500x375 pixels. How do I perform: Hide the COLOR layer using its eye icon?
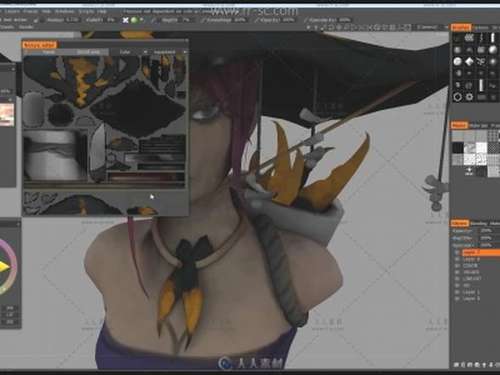[x=457, y=266]
